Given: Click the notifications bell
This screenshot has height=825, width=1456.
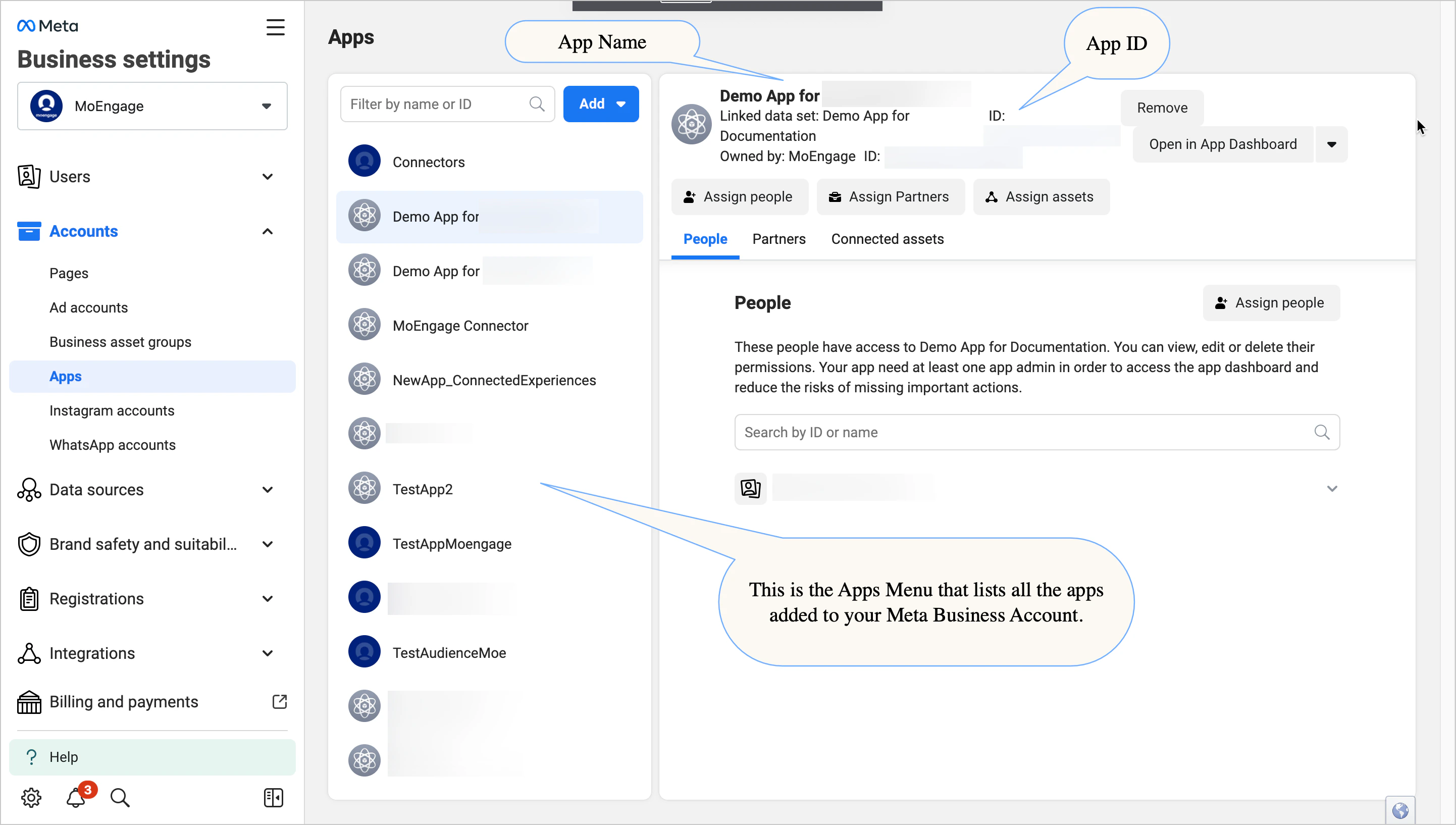Looking at the screenshot, I should coord(76,797).
